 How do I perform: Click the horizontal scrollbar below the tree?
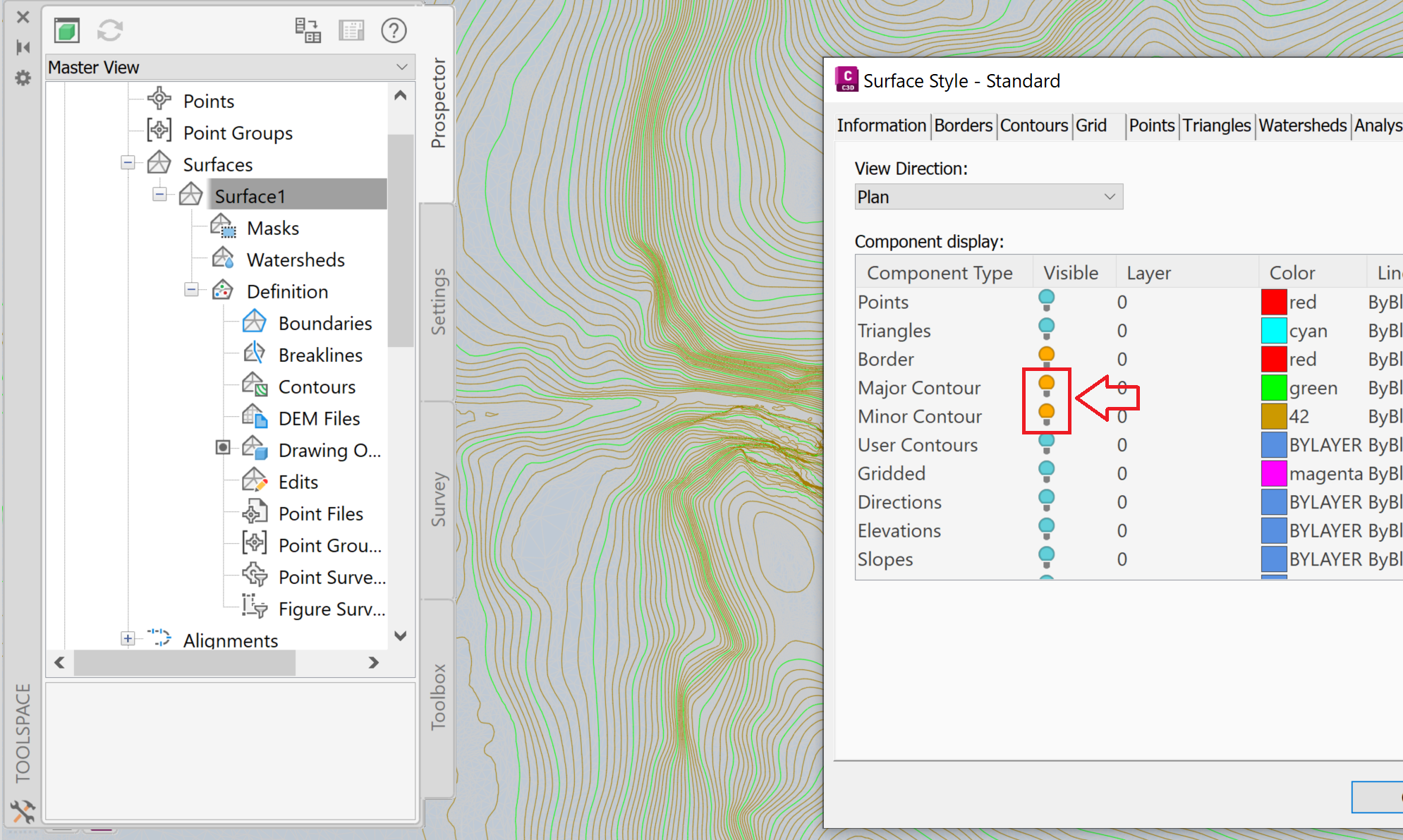pyautogui.click(x=185, y=663)
